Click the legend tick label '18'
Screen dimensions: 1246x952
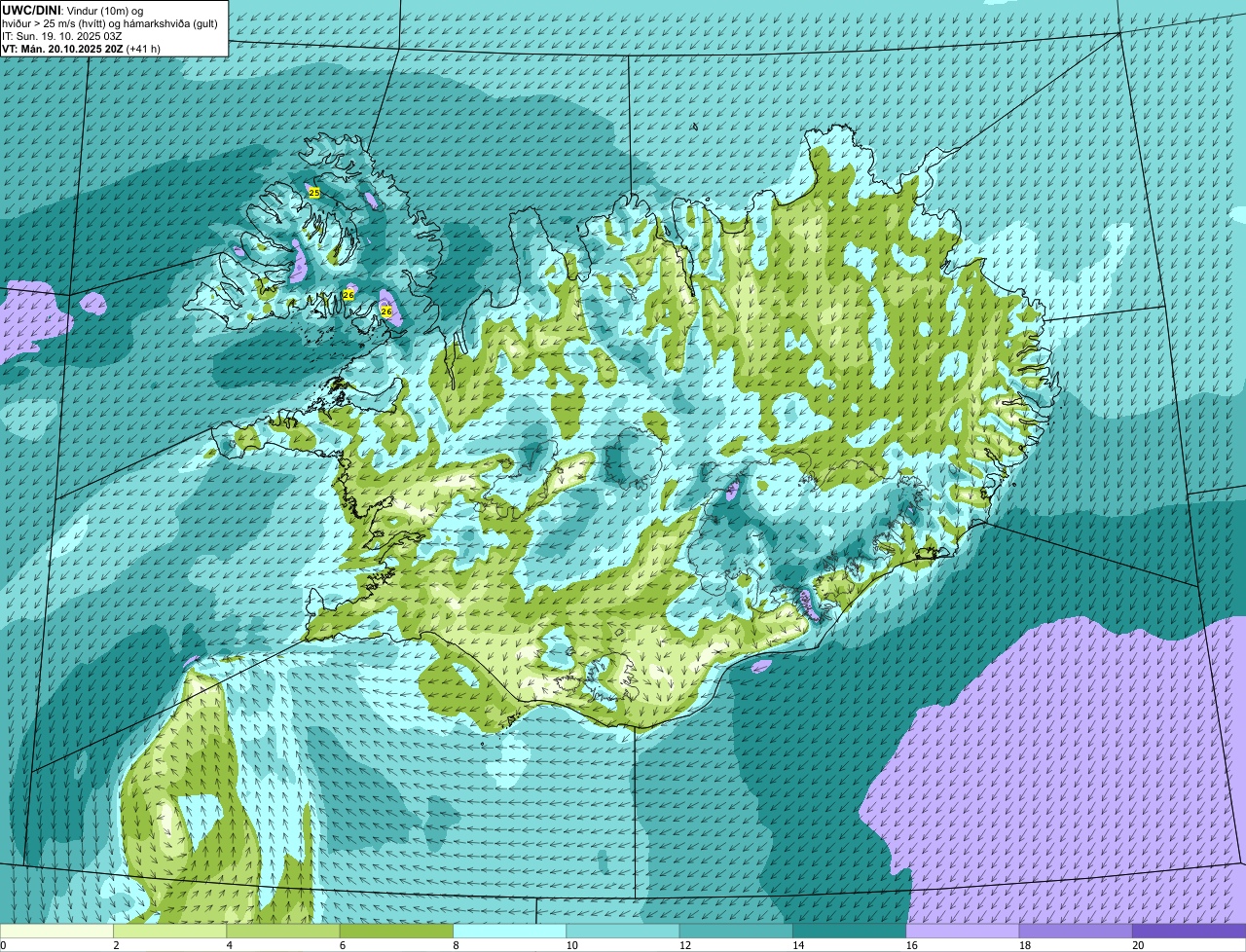click(x=1024, y=945)
